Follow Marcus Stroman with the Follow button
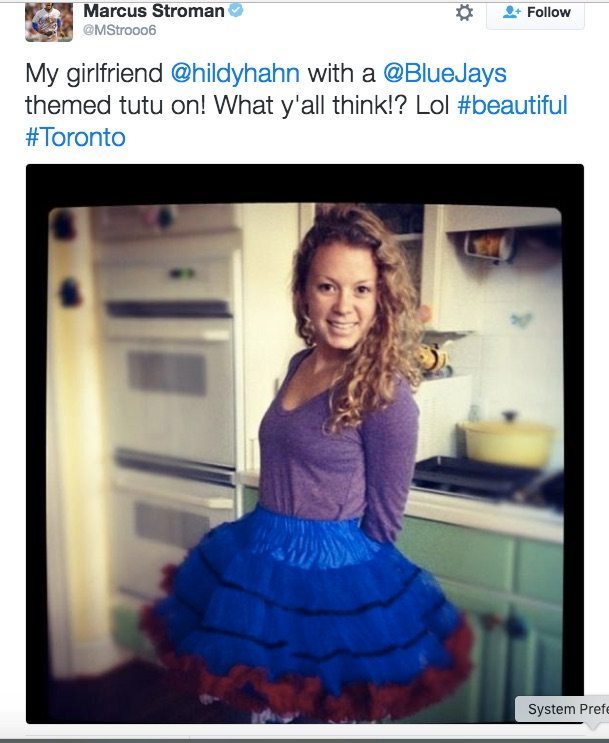 click(536, 14)
